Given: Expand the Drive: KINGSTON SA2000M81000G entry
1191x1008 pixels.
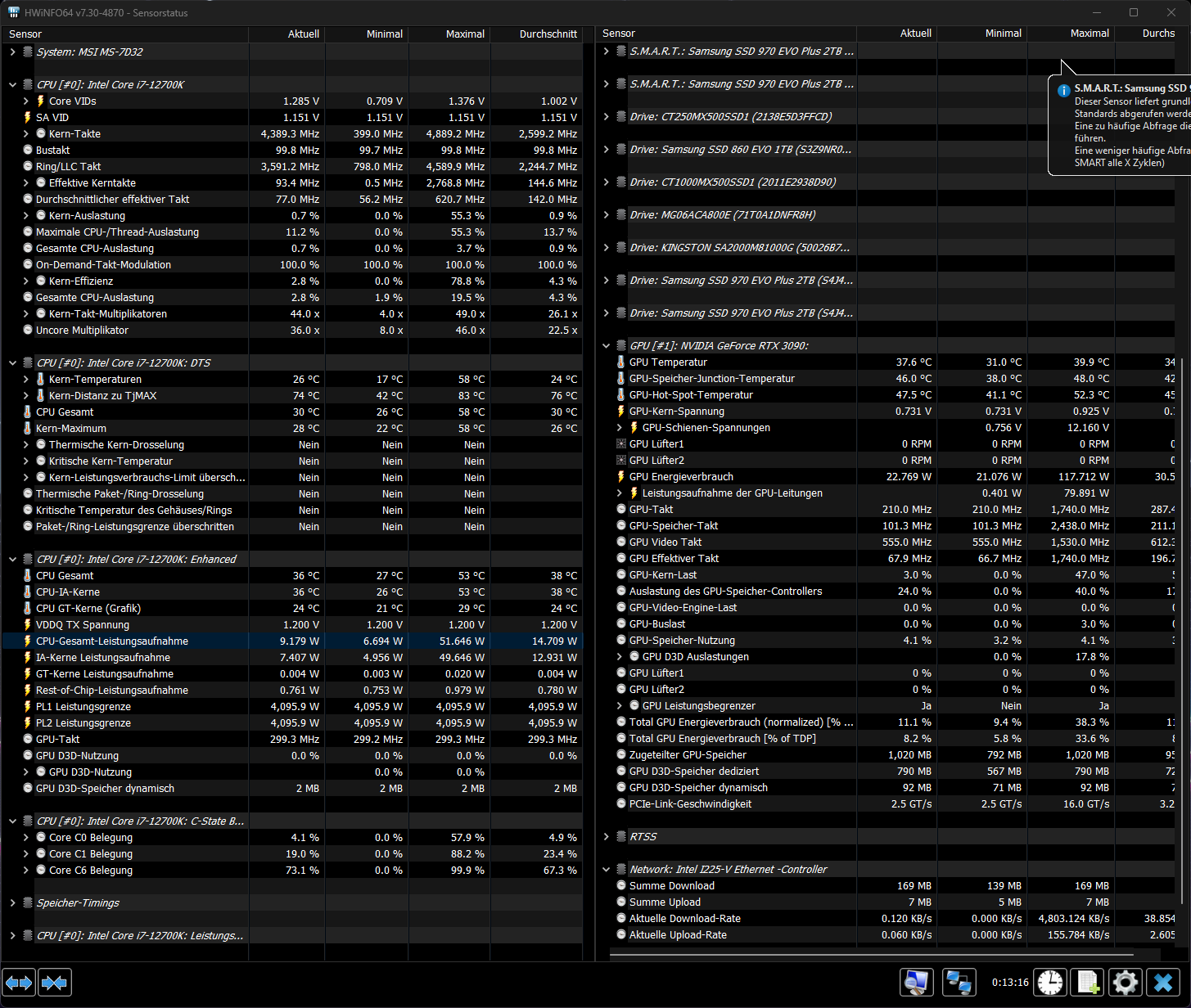Looking at the screenshot, I should pos(606,247).
